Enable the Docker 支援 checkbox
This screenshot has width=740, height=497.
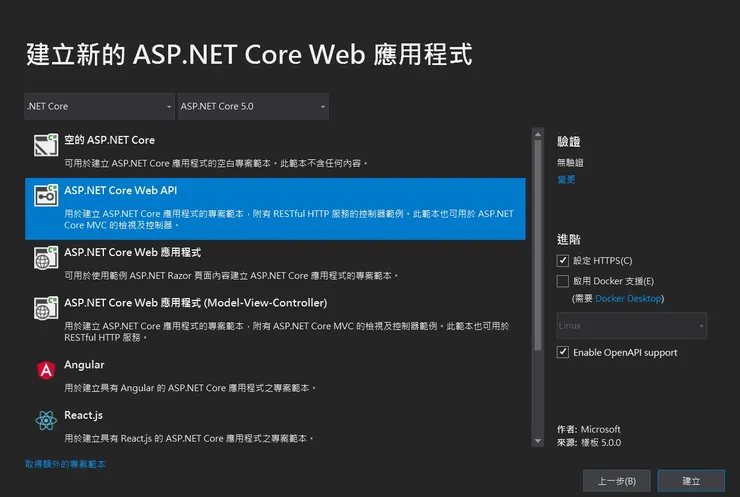(563, 281)
